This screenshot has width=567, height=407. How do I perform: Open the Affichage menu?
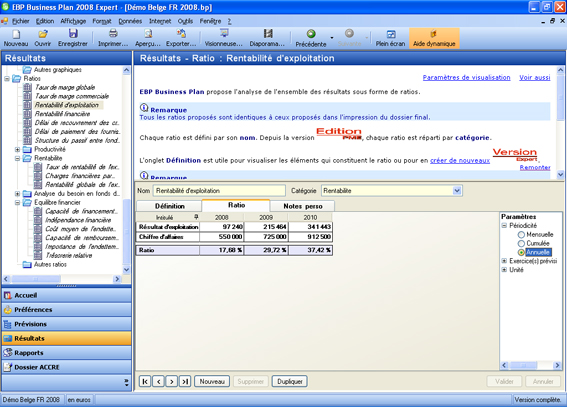pyautogui.click(x=73, y=21)
